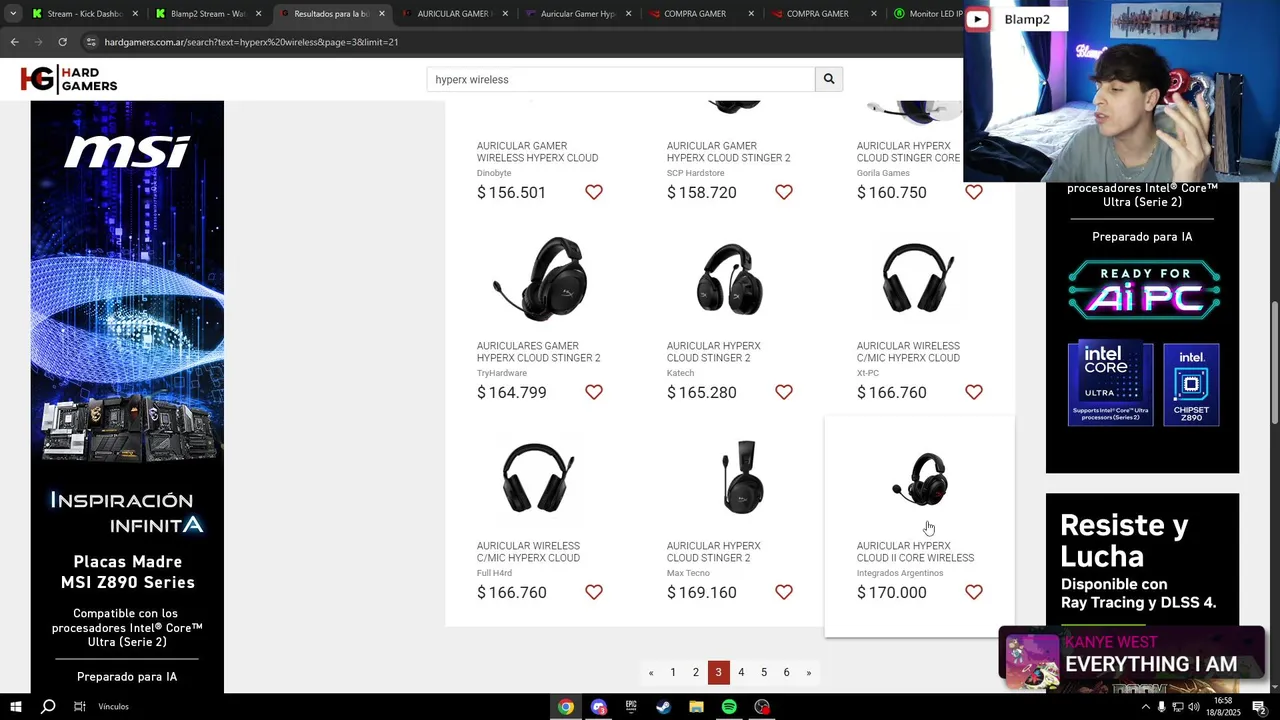Show hidden system tray icons
1280x720 pixels.
coord(1146,707)
